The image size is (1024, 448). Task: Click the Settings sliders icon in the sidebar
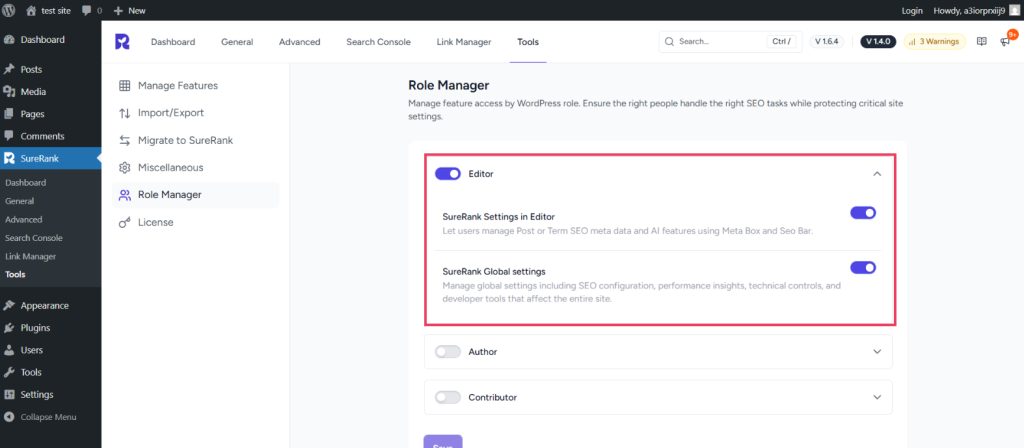9,394
